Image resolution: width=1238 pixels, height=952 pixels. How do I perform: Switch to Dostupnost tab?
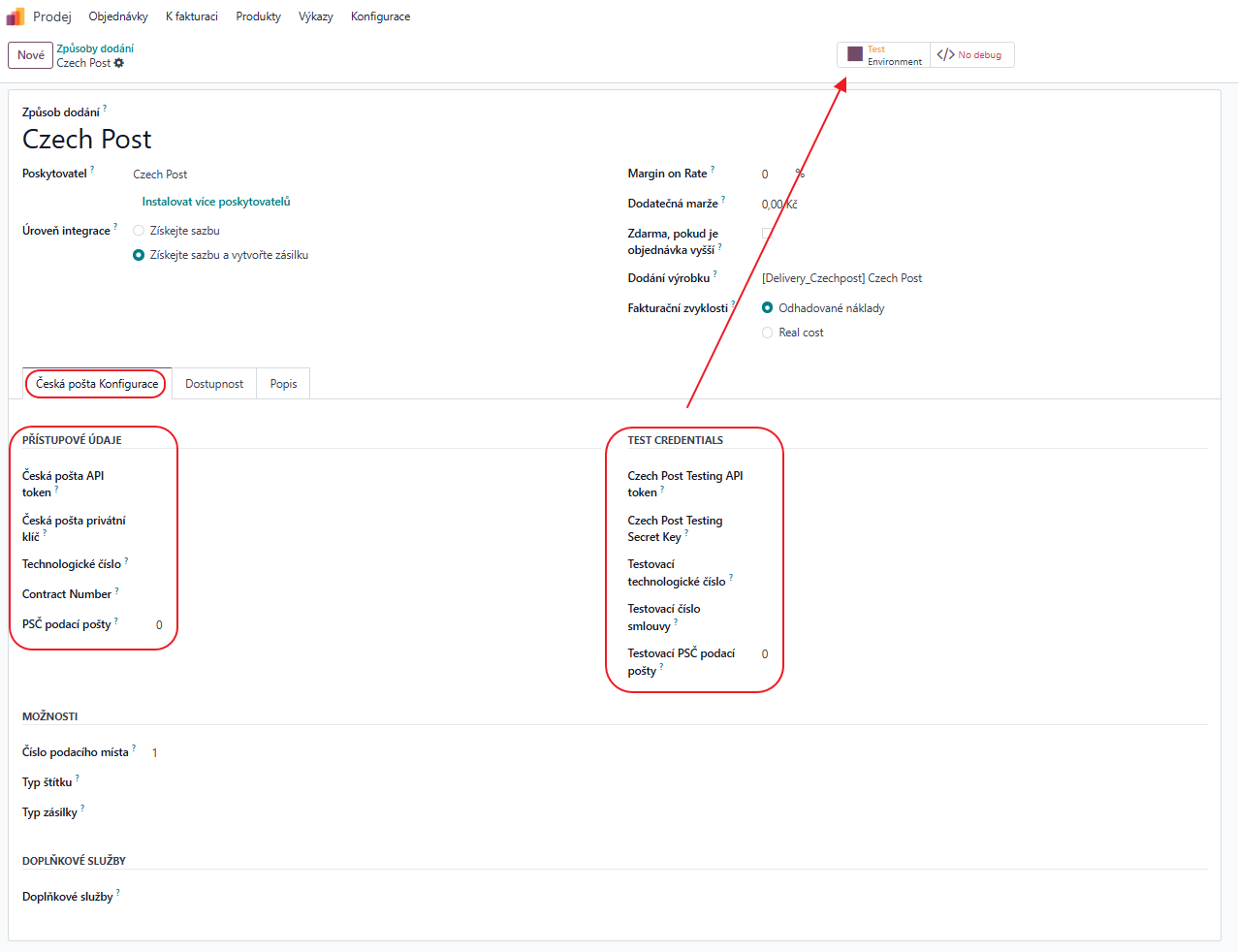coord(214,384)
